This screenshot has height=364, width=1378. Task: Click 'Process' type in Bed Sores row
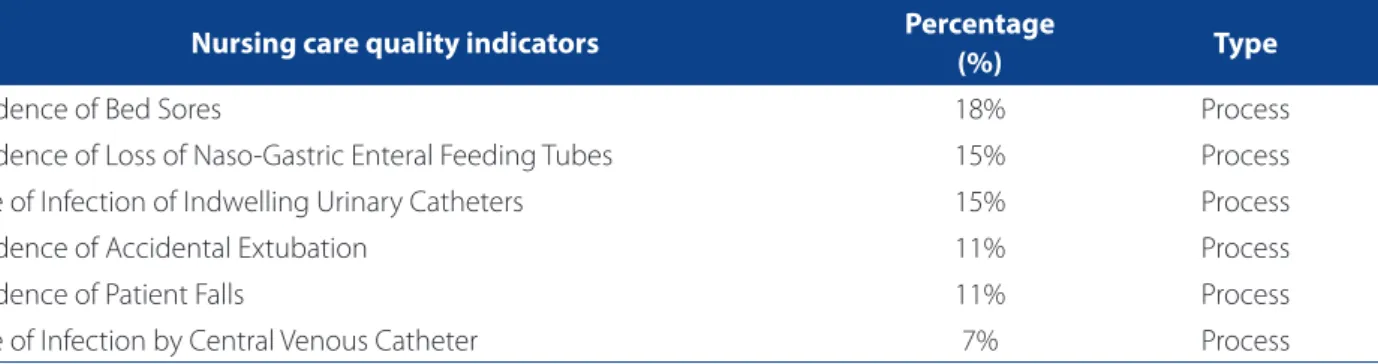point(1245,109)
